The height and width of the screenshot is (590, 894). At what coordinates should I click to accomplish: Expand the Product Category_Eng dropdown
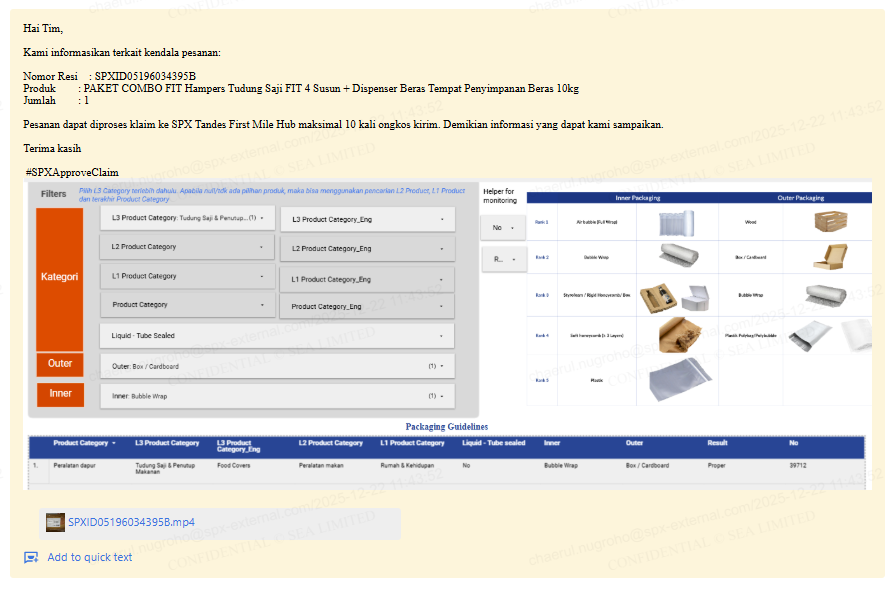pos(368,306)
